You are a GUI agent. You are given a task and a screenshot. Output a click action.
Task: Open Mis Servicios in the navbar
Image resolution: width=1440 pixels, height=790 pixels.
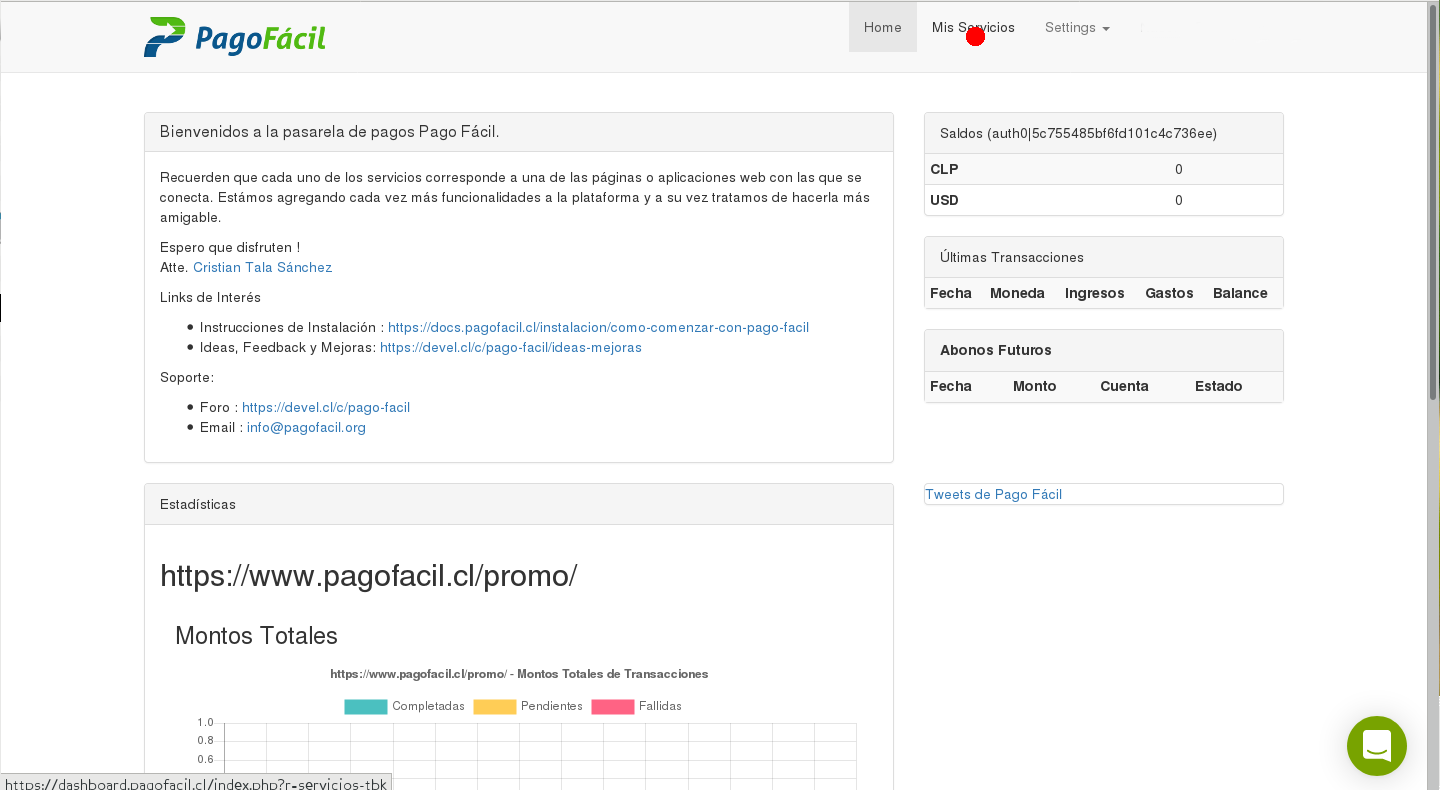[x=973, y=27]
